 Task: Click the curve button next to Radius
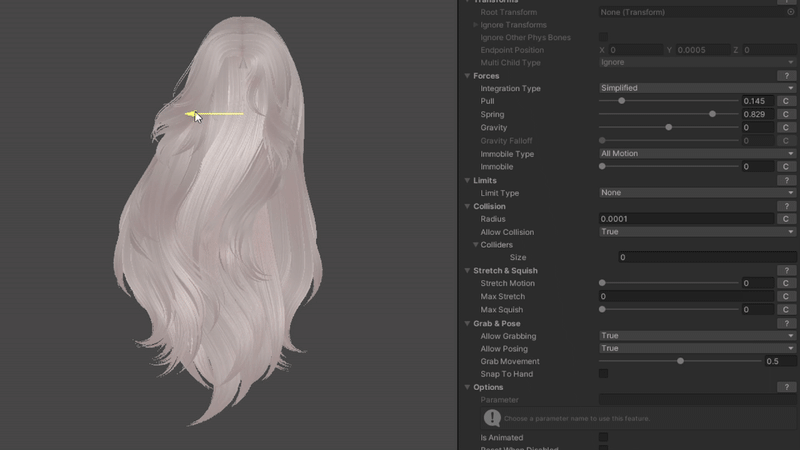click(x=786, y=219)
